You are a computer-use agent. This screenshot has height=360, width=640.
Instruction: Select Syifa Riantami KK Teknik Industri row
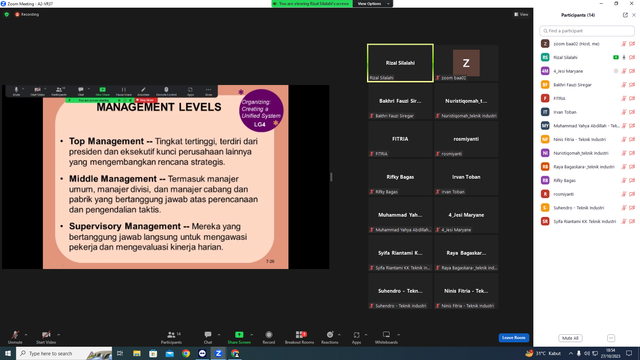coord(587,221)
